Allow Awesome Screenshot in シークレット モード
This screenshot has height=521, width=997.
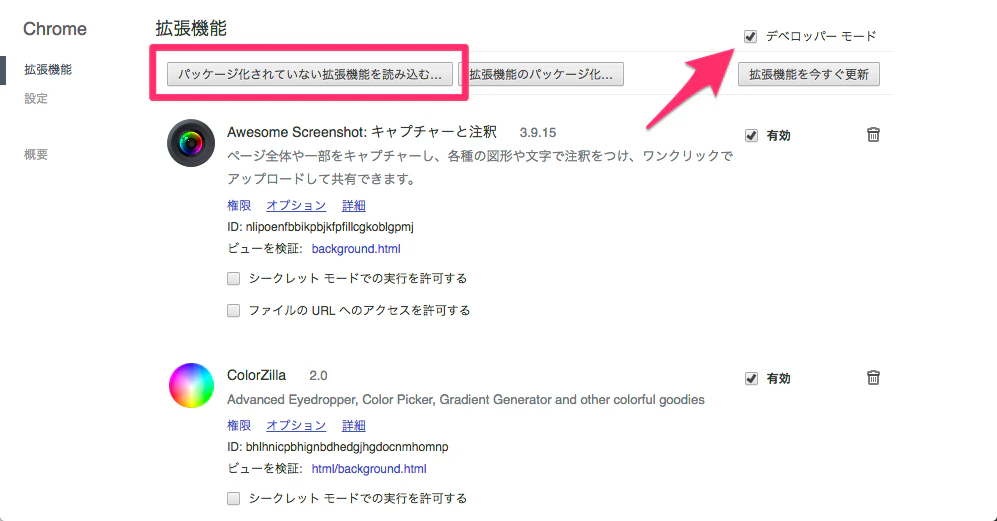click(x=233, y=279)
